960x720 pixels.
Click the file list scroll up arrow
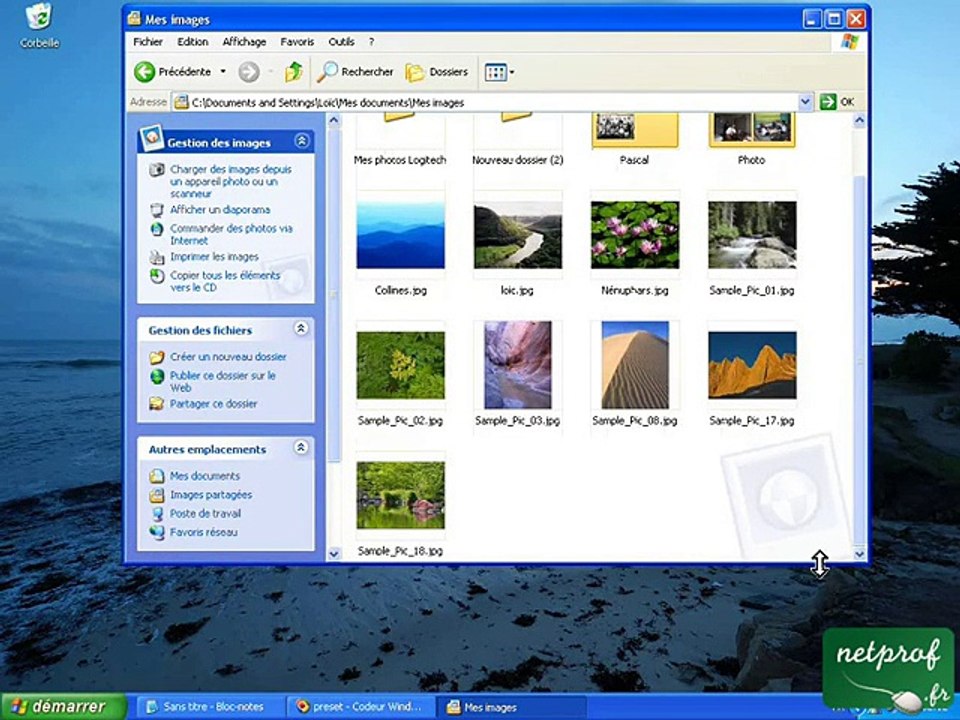(x=859, y=121)
